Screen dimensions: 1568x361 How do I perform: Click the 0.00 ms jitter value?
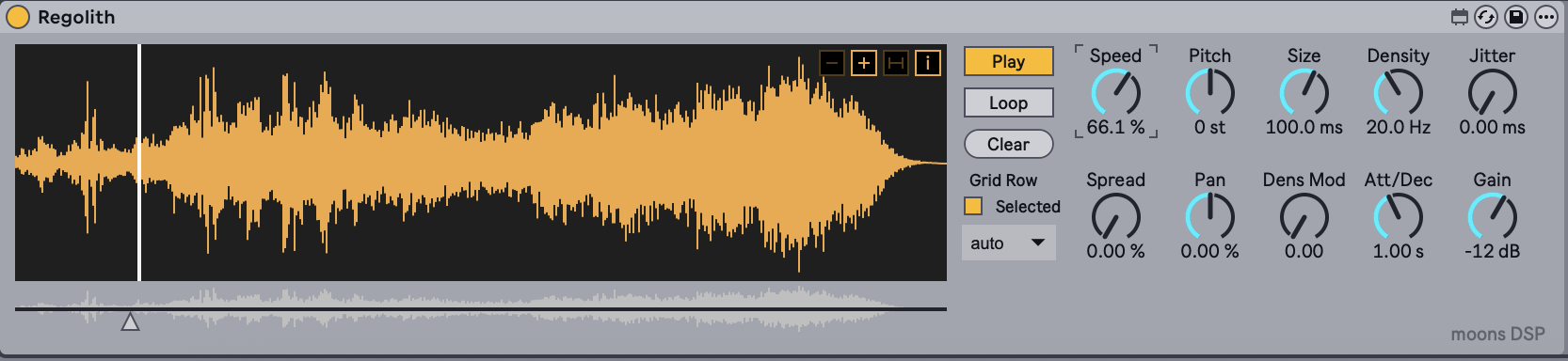(1492, 127)
